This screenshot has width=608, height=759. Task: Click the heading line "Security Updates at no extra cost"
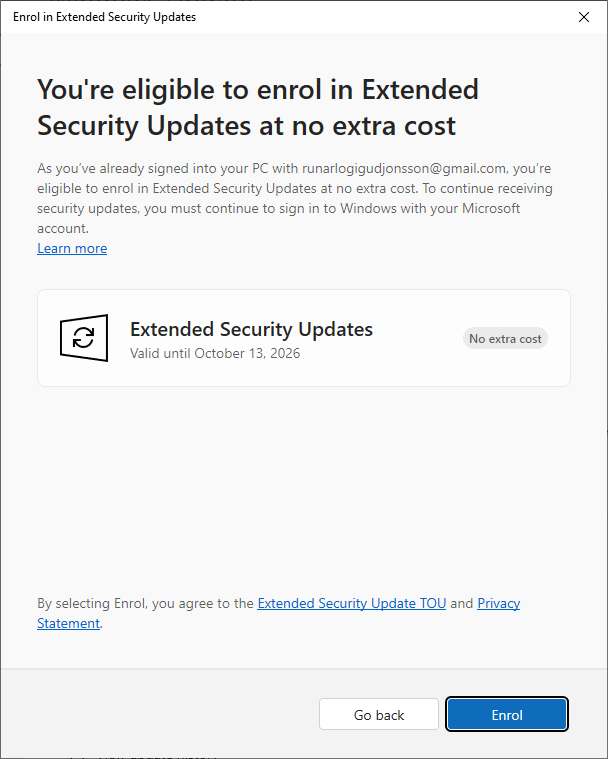tap(246, 125)
